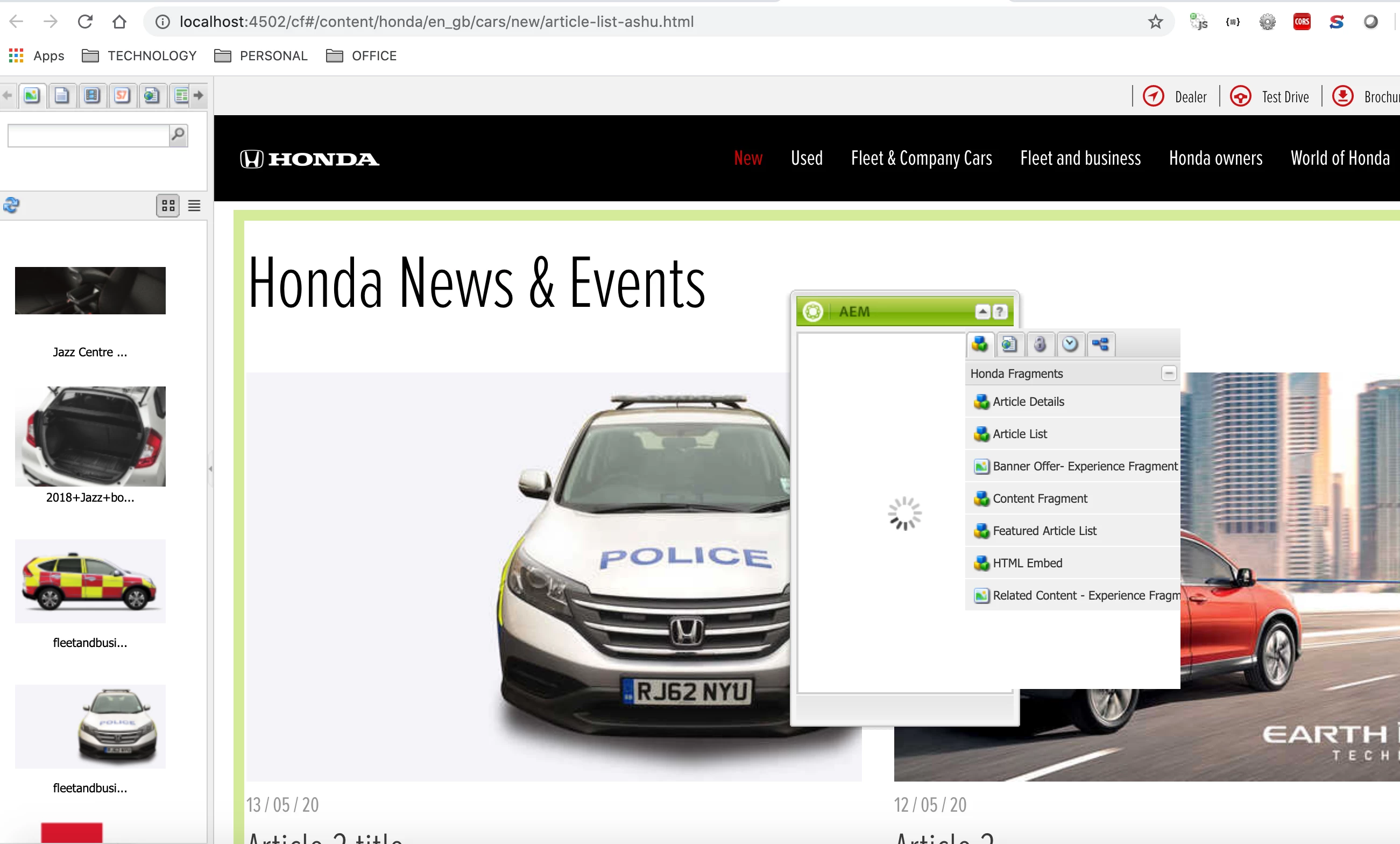Click the yellow fleet car thumbnail
The height and width of the screenshot is (844, 1400).
(90, 581)
